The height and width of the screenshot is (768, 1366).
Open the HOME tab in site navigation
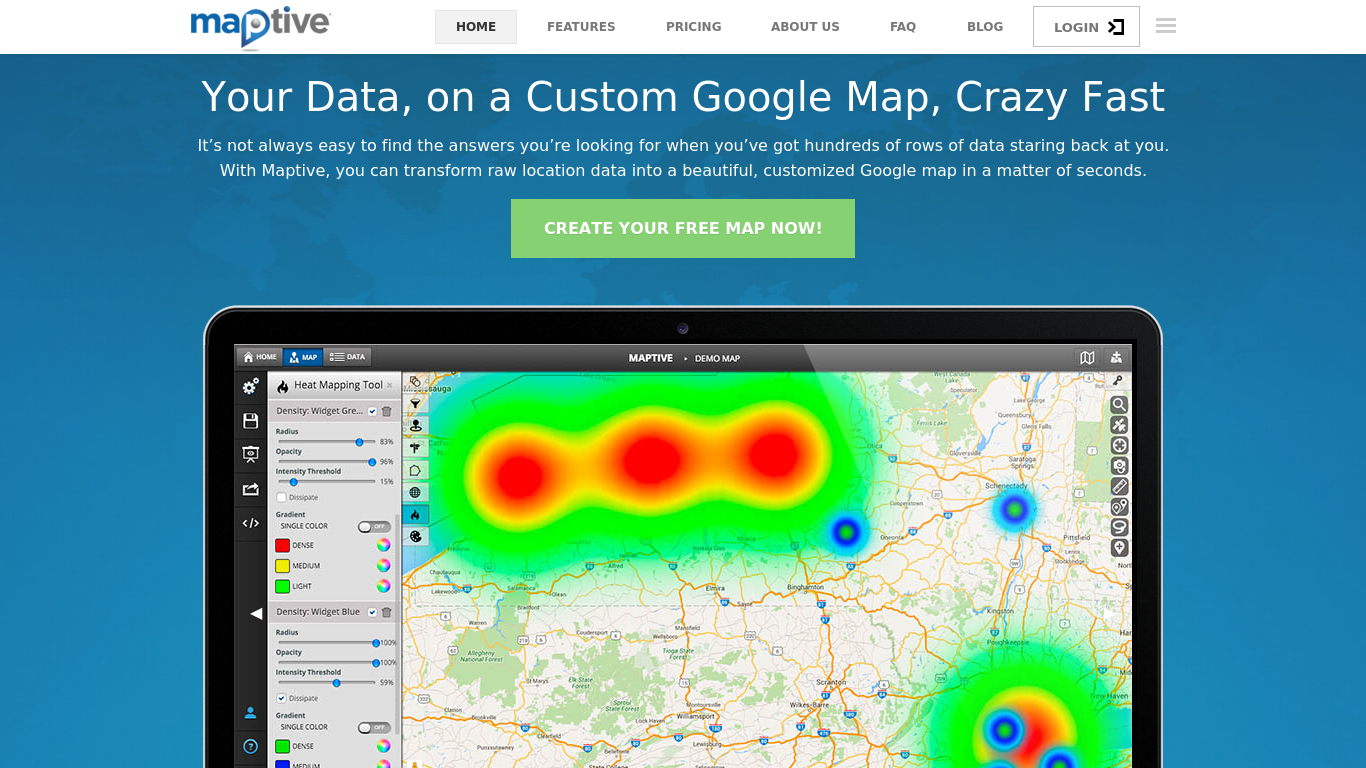(x=476, y=27)
